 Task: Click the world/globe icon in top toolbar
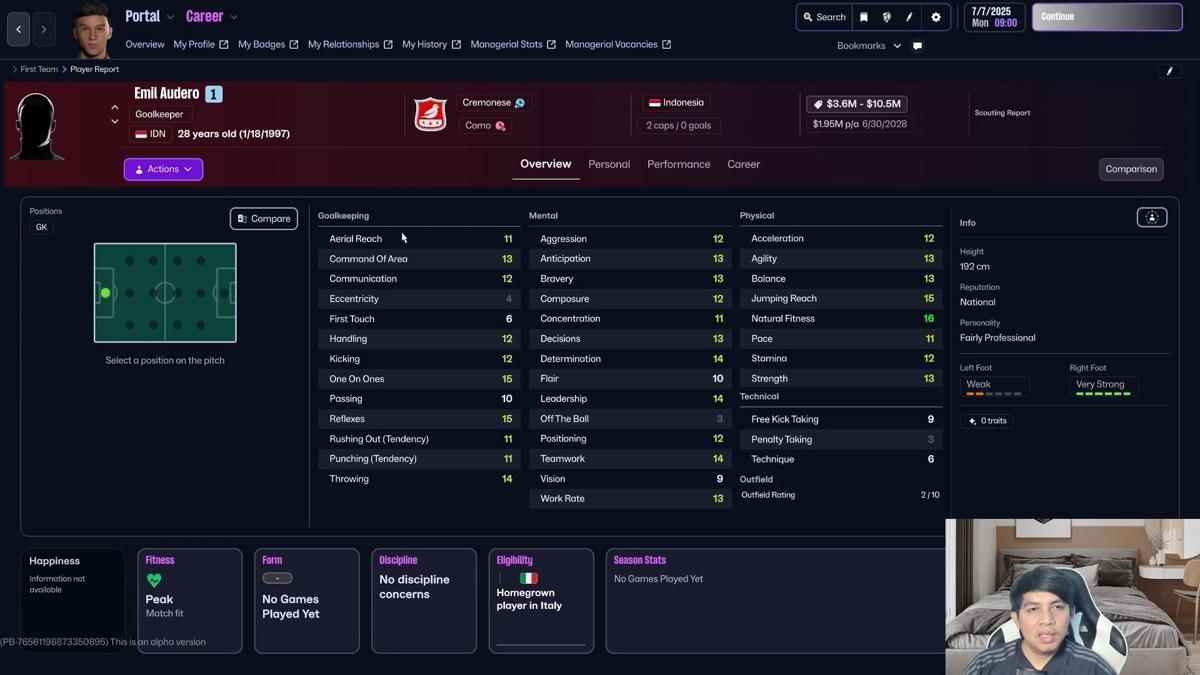click(x=887, y=17)
